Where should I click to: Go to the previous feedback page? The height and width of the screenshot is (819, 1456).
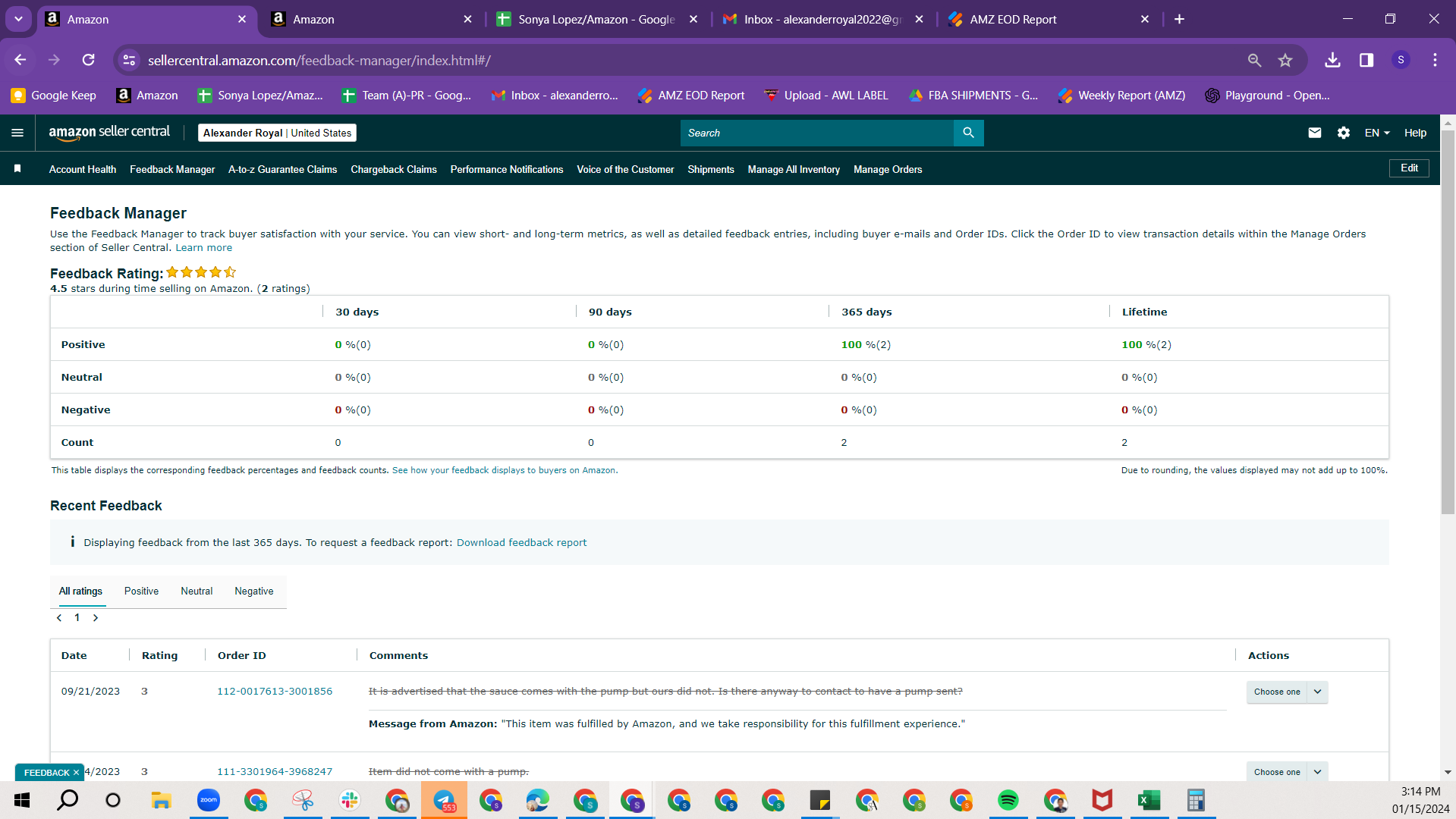[59, 618]
